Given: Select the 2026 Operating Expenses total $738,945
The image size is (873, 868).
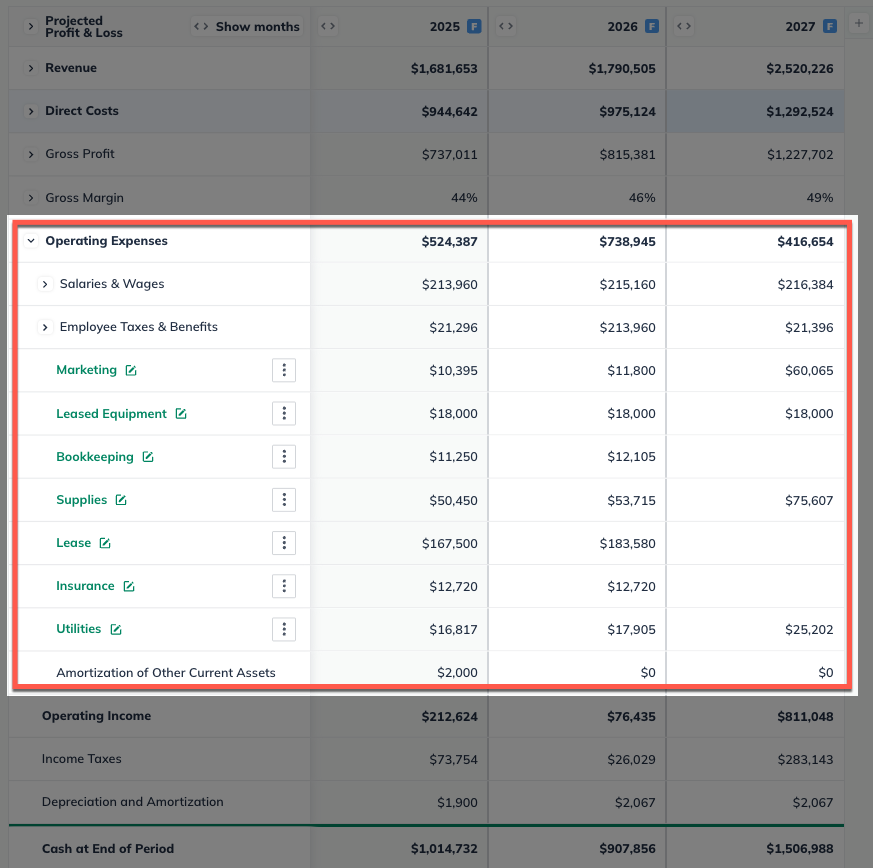Looking at the screenshot, I should coord(627,242).
